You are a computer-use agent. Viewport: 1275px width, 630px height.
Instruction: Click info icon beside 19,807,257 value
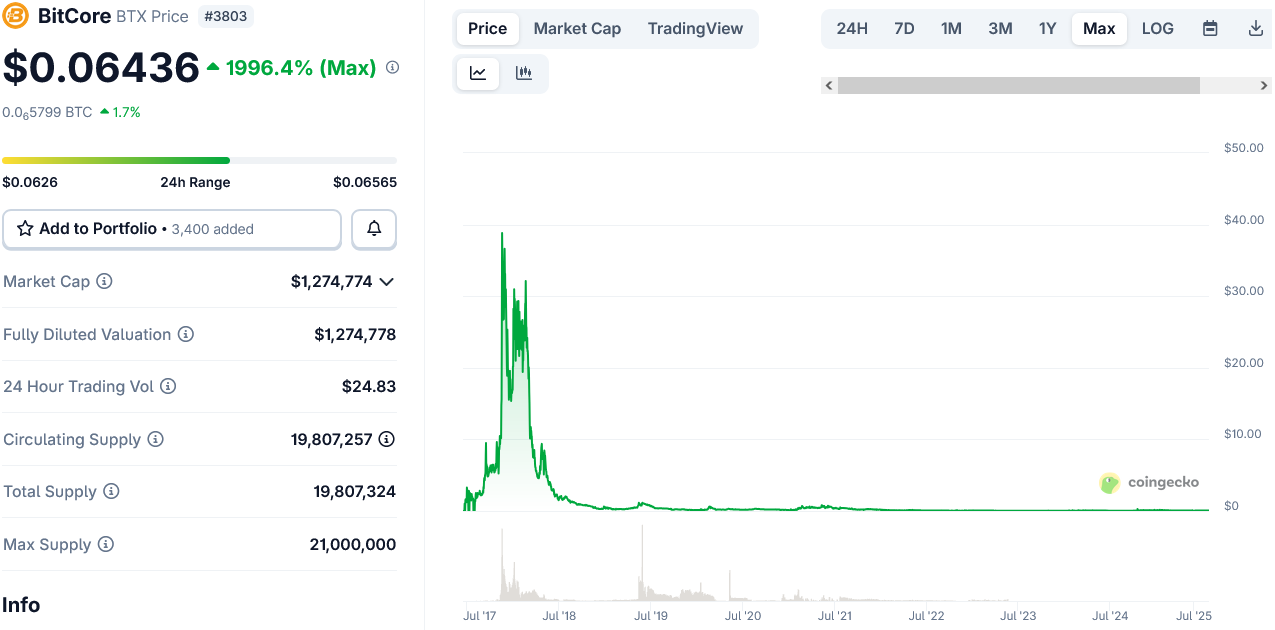(x=386, y=439)
